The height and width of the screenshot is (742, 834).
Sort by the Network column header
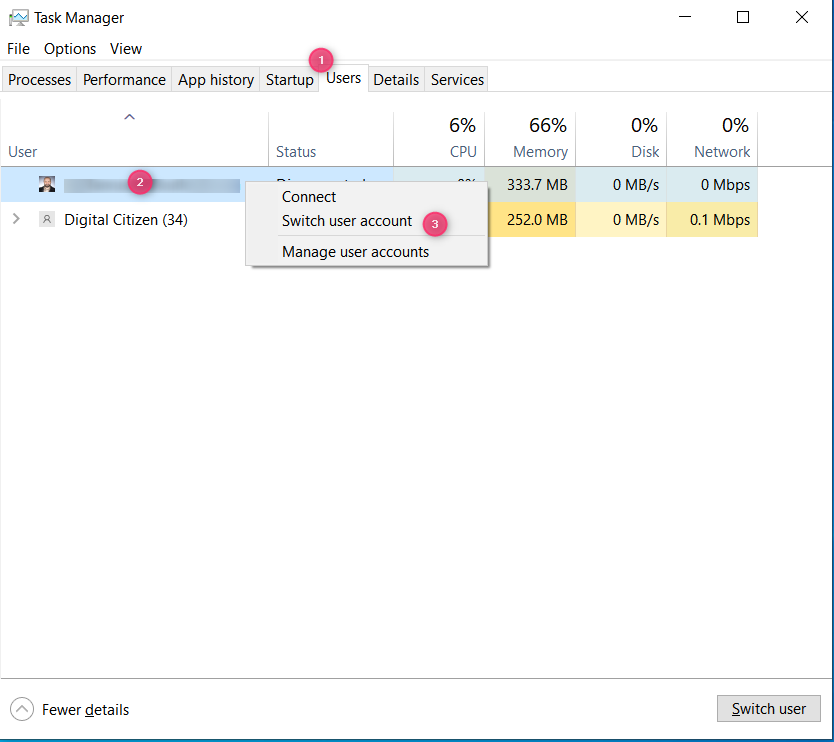(x=712, y=139)
